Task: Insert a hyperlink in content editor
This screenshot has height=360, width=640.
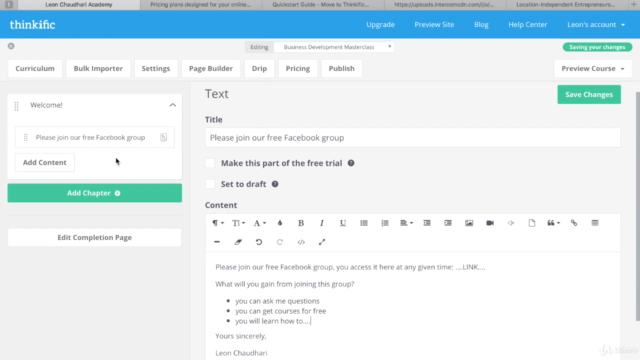Action: click(574, 223)
